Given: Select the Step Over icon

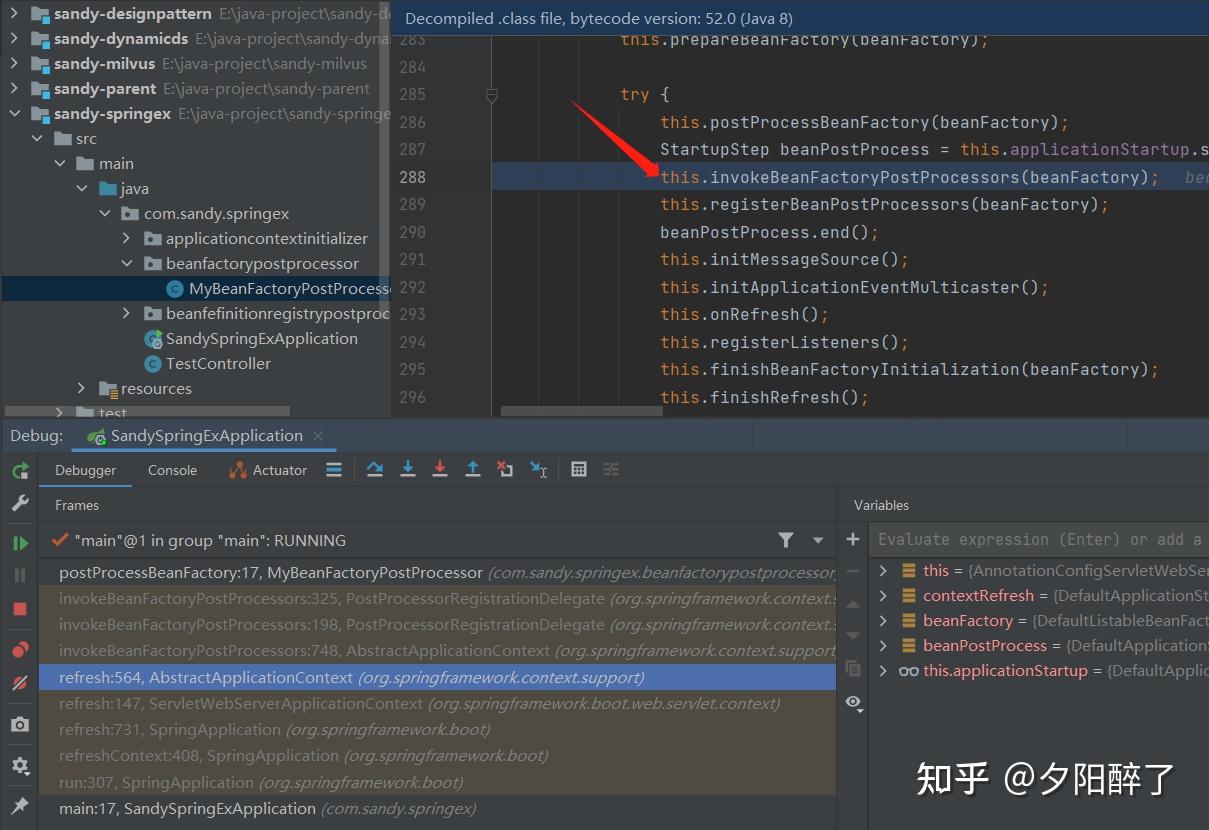Looking at the screenshot, I should [375, 469].
